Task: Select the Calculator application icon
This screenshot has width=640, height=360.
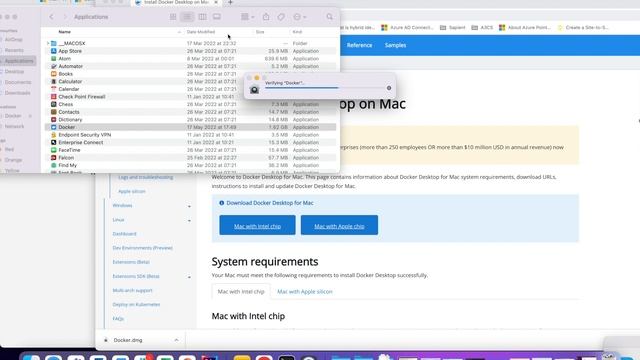Action: pyautogui.click(x=53, y=82)
